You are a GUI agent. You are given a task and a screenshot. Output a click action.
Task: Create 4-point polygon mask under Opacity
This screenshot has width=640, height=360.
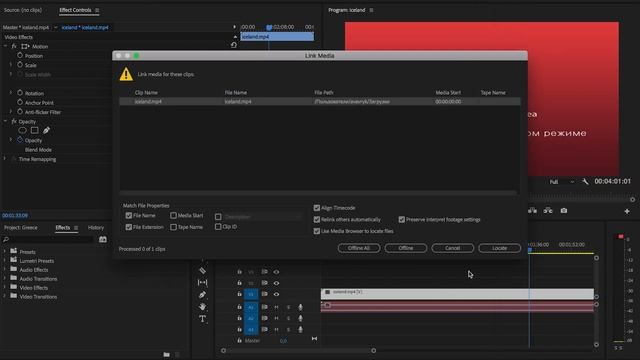[x=35, y=130]
